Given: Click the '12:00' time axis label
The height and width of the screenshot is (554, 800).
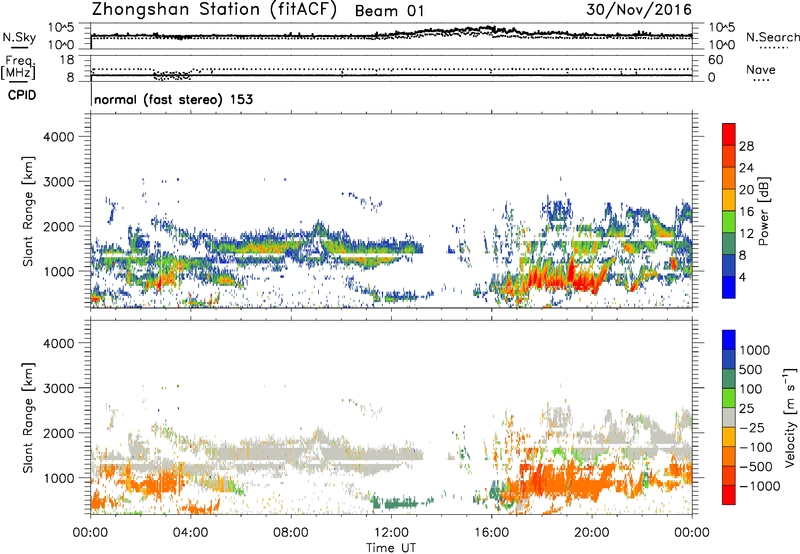Looking at the screenshot, I should [x=391, y=533].
